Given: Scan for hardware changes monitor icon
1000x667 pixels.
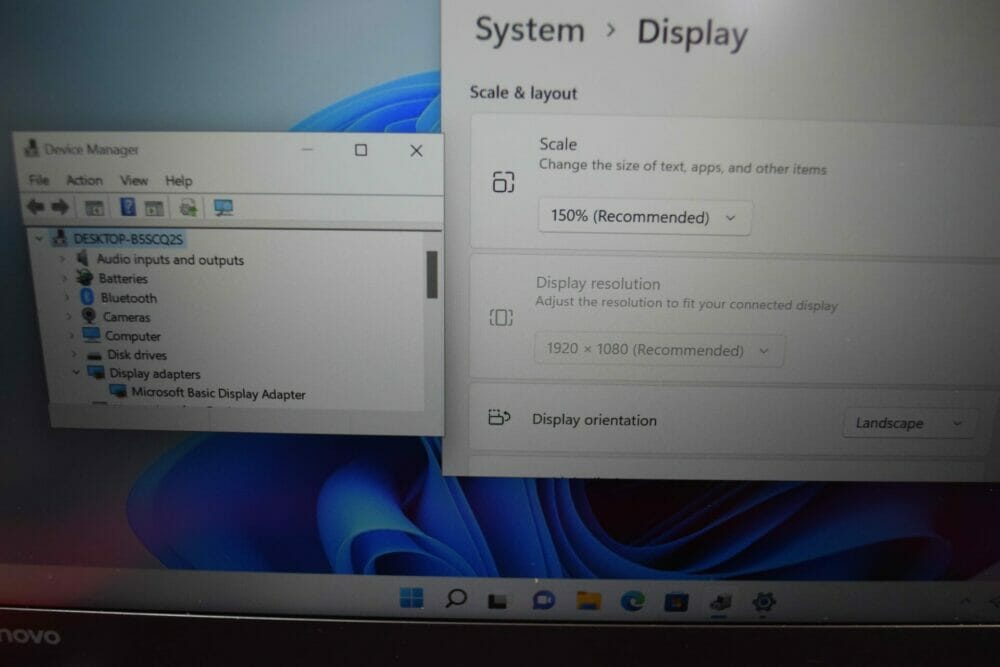Looking at the screenshot, I should [223, 207].
